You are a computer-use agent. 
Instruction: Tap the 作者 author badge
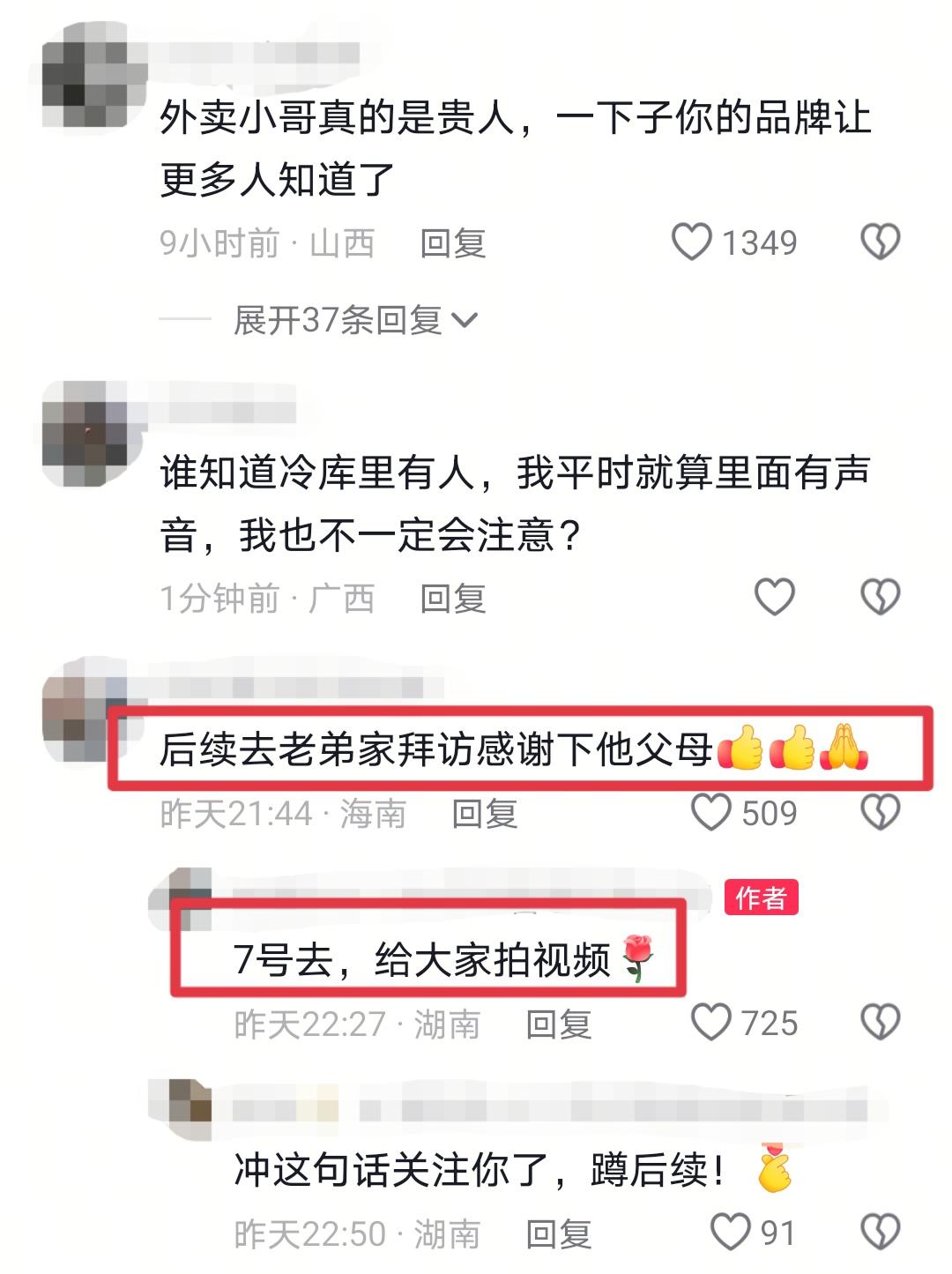(761, 897)
